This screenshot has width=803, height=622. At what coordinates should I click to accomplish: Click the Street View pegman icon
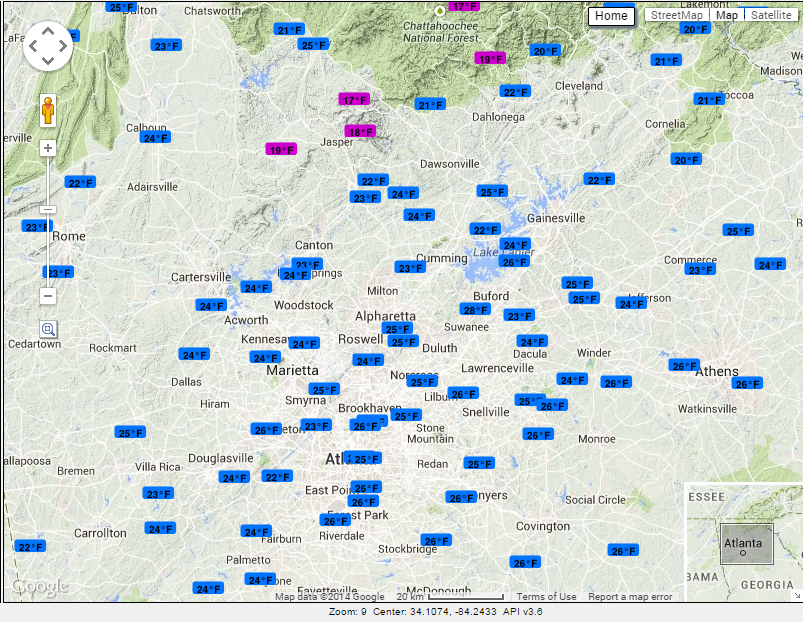[x=48, y=110]
